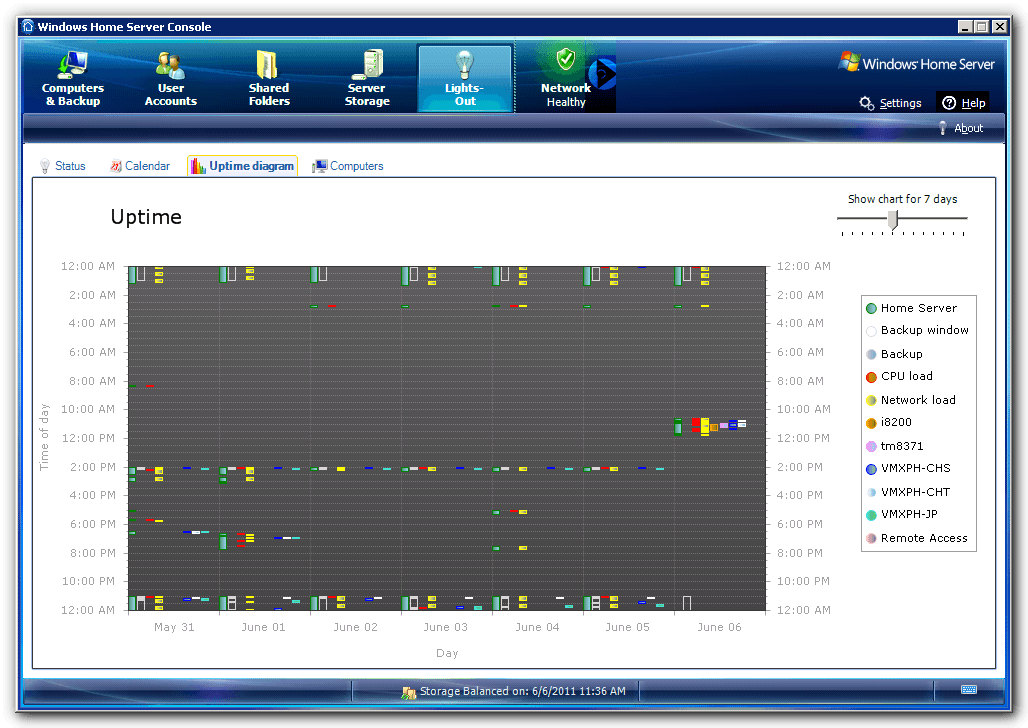Click the Storage Balanced status text
This screenshot has height=728, width=1028.
pos(523,691)
